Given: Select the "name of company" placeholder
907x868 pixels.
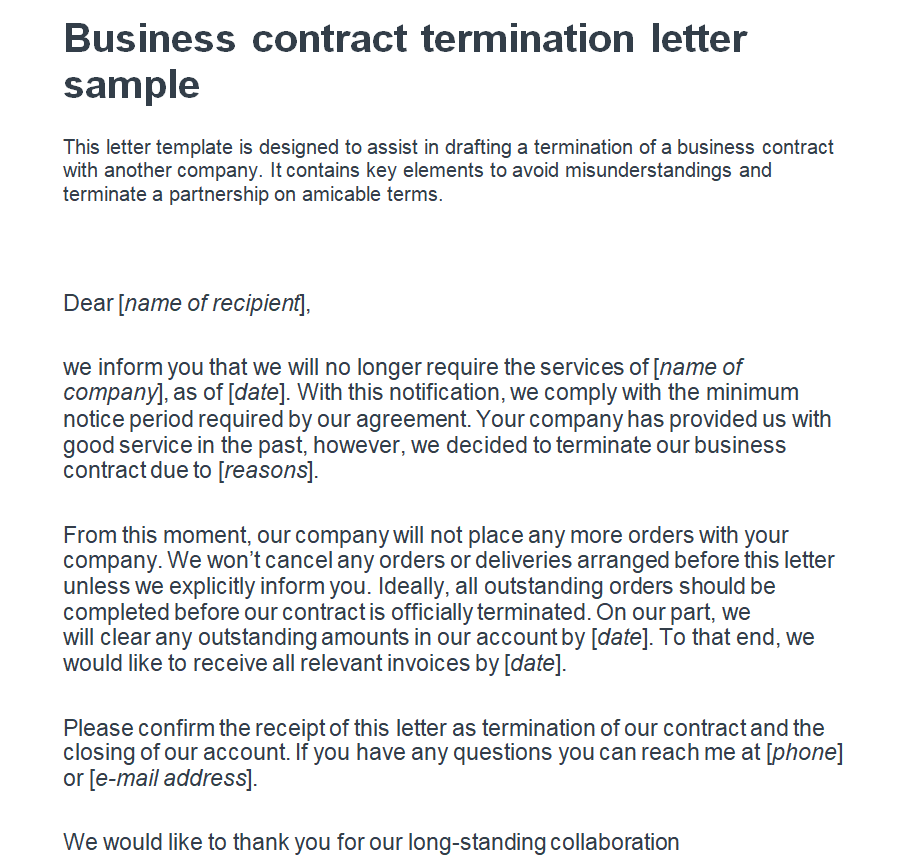Looking at the screenshot, I should (700, 367).
